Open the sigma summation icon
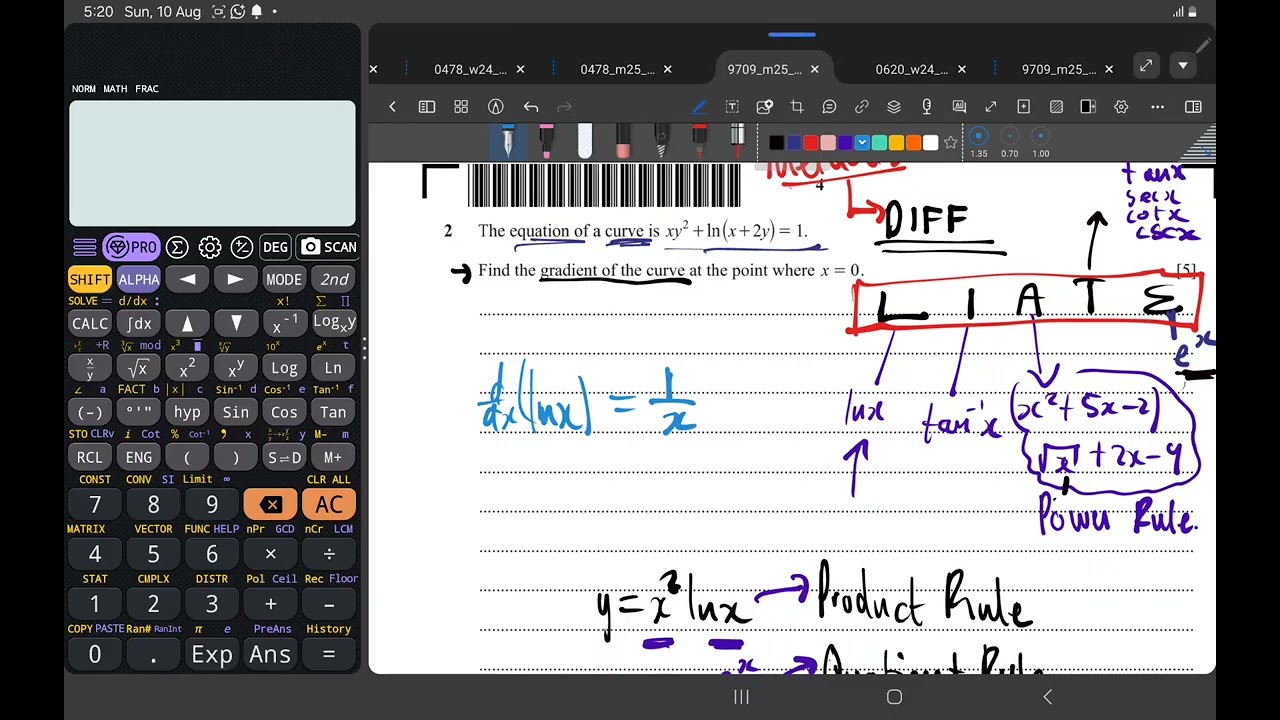The image size is (1280, 720). 177,247
